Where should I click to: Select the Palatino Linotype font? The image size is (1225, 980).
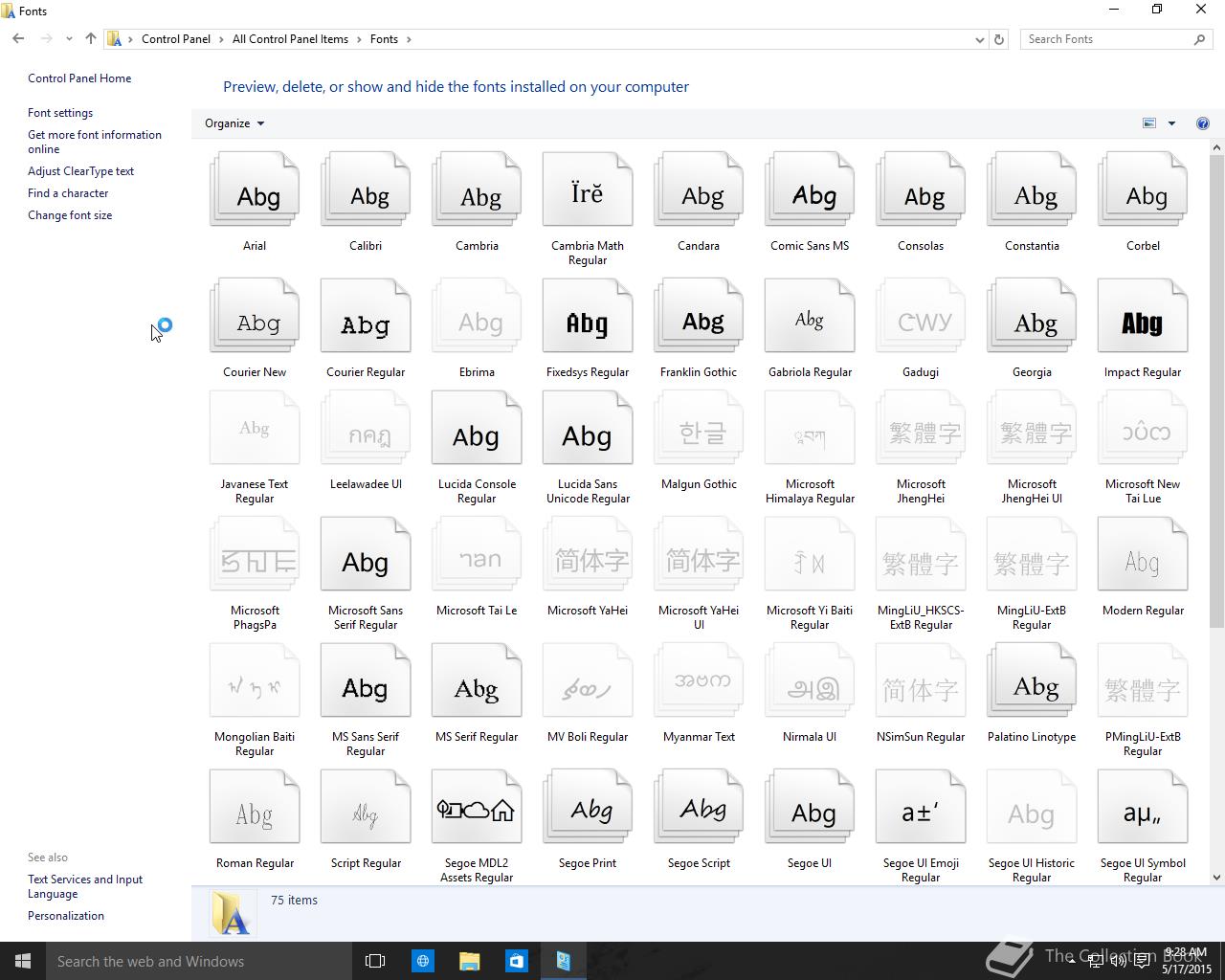click(x=1032, y=679)
